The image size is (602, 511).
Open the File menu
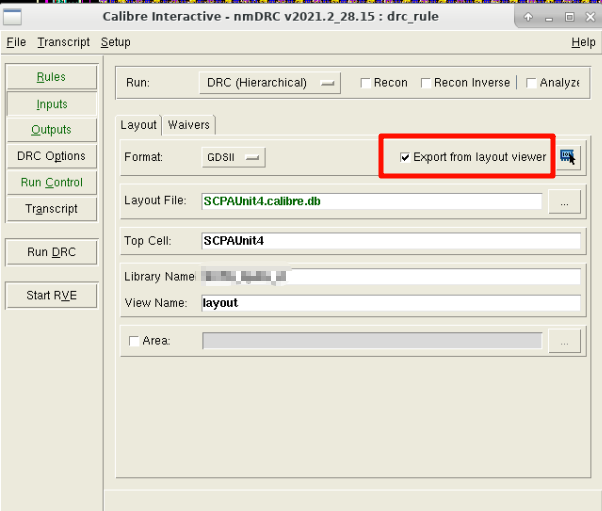click(x=16, y=42)
